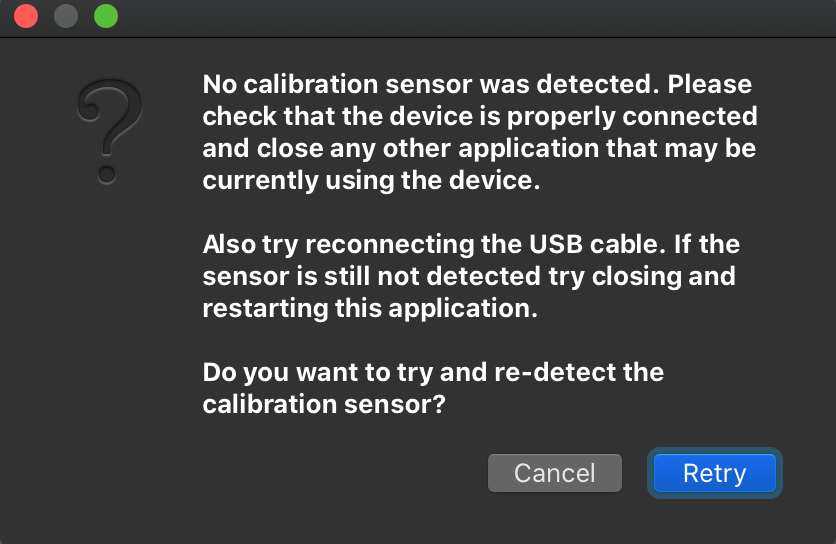Viewport: 836px width, 544px height.
Task: Click the final "calibration sensor?" line
Action: click(324, 404)
